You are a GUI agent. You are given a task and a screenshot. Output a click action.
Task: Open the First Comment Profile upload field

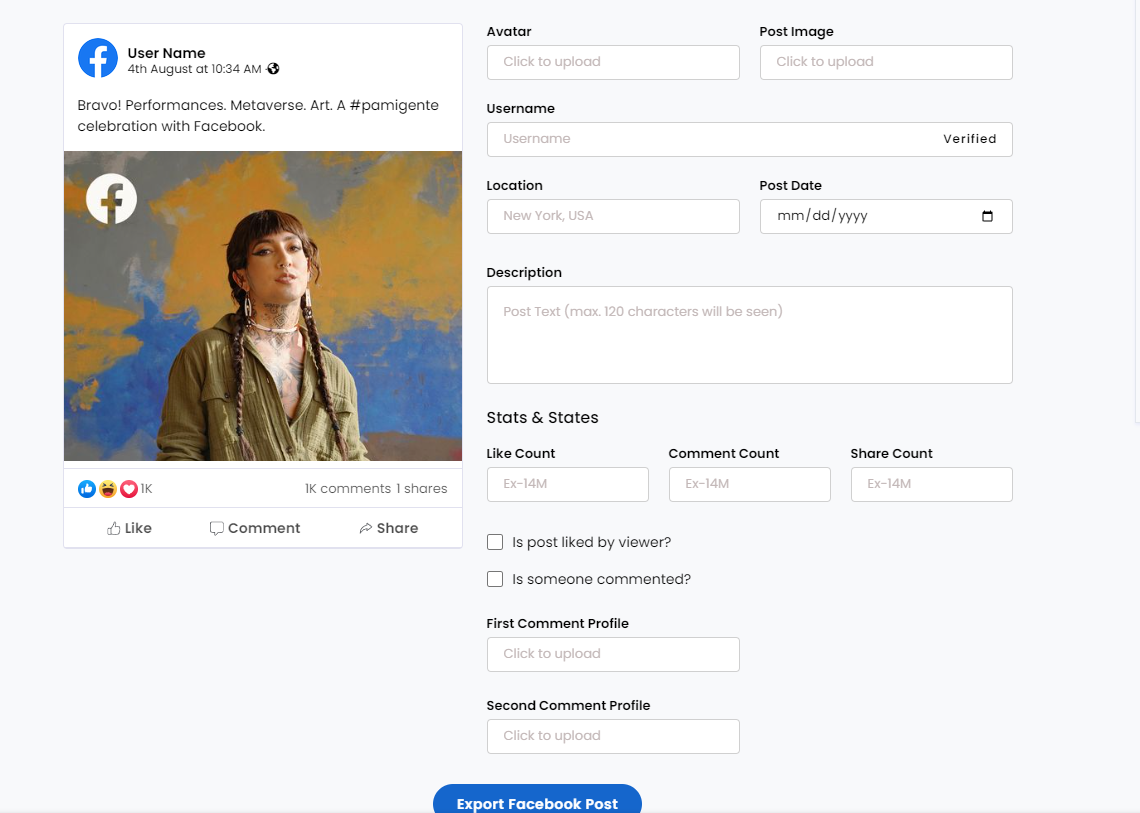[613, 654]
